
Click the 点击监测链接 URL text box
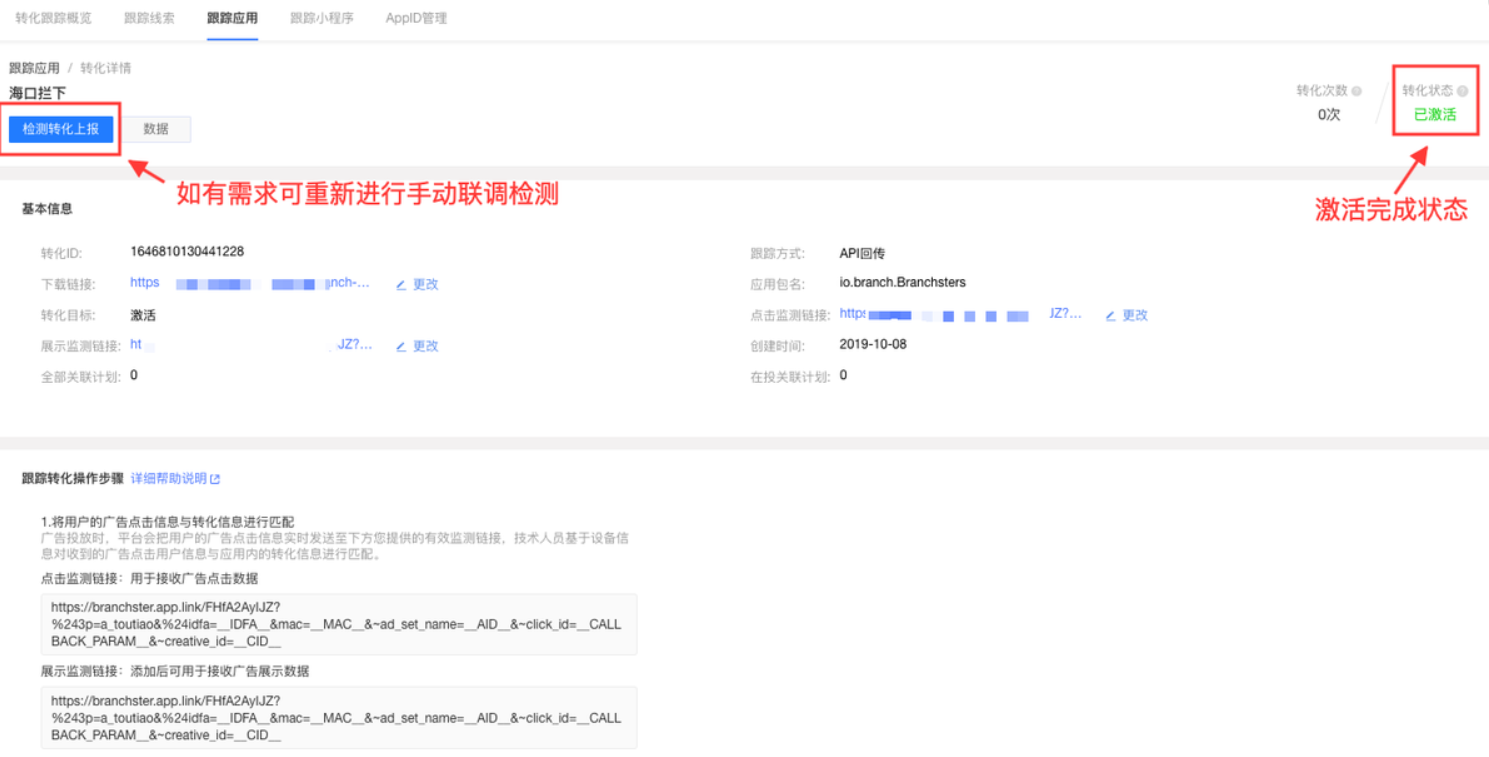[338, 624]
